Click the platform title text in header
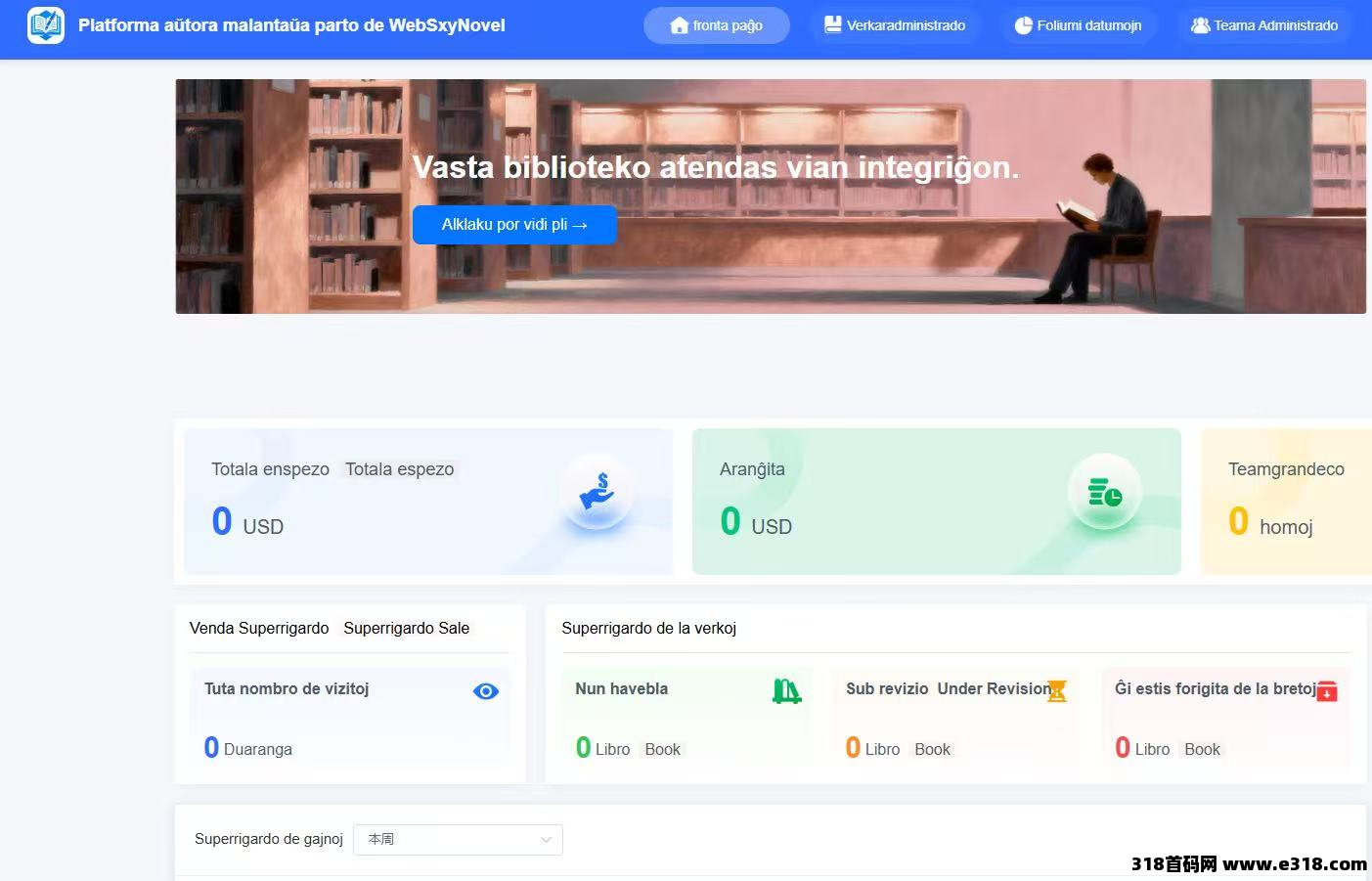Viewport: 1372px width, 881px height. (291, 25)
